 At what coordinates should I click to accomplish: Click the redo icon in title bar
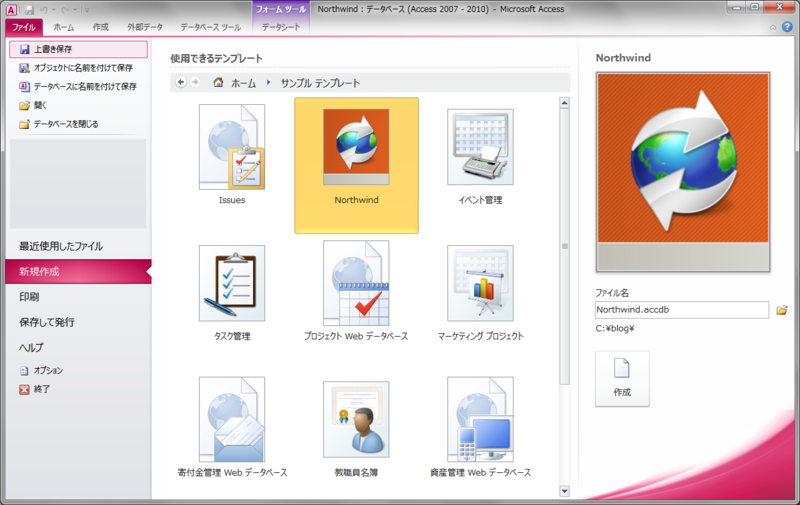[x=65, y=10]
